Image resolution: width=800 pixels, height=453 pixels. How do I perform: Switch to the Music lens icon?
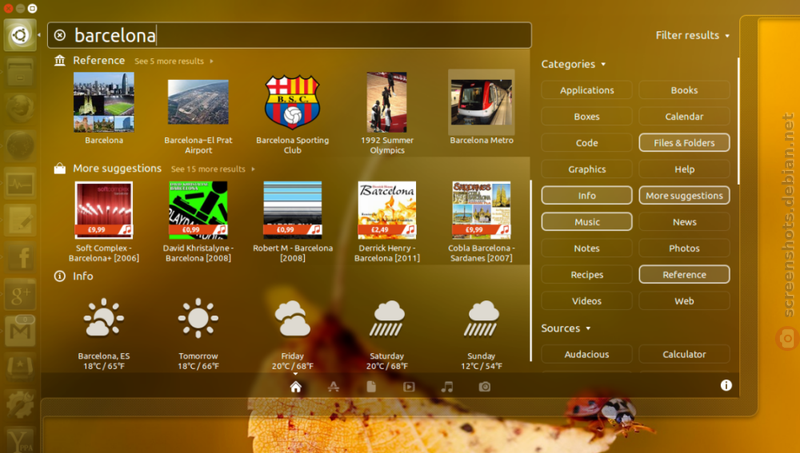coord(447,387)
